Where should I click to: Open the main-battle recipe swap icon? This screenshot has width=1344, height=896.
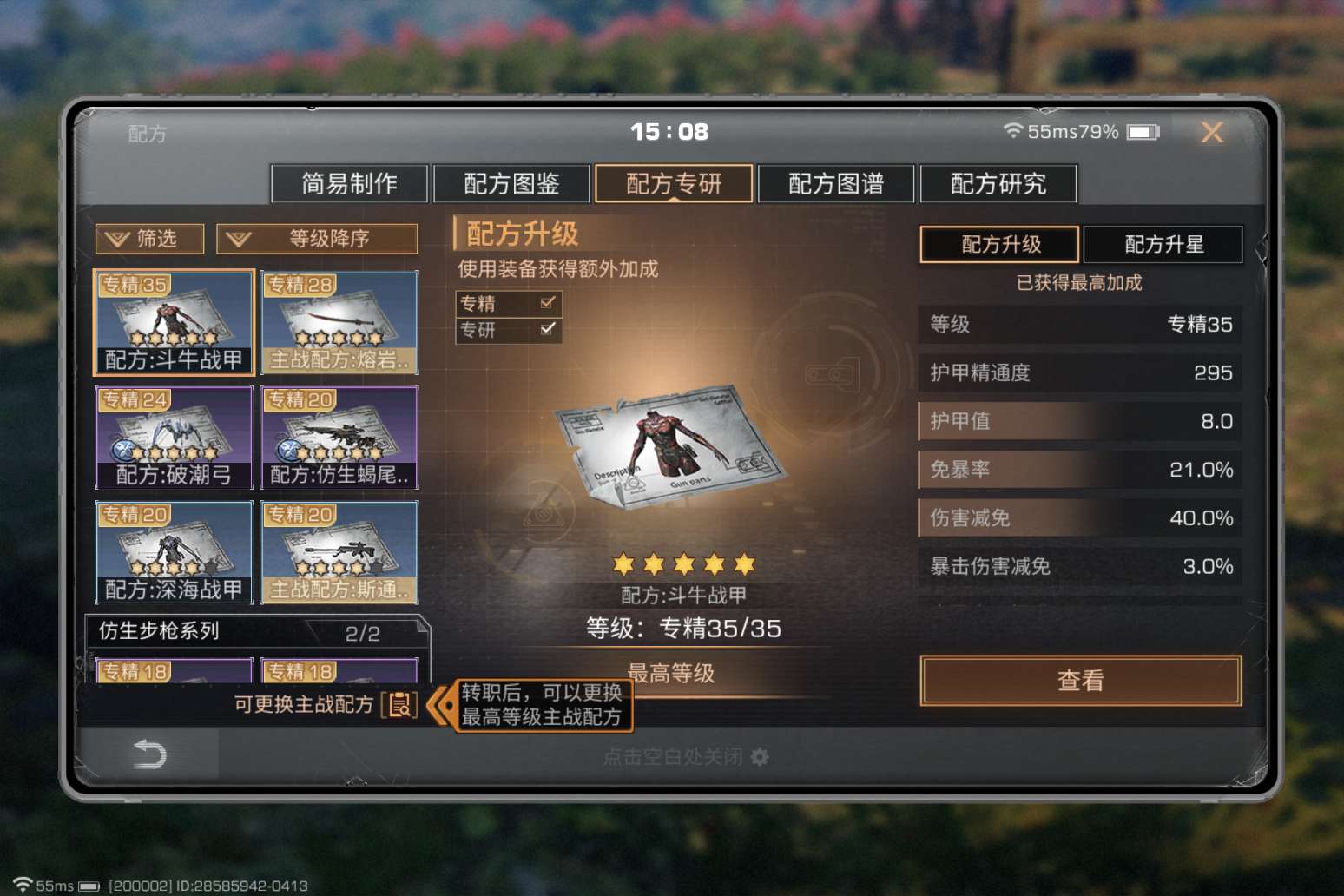coord(400,704)
